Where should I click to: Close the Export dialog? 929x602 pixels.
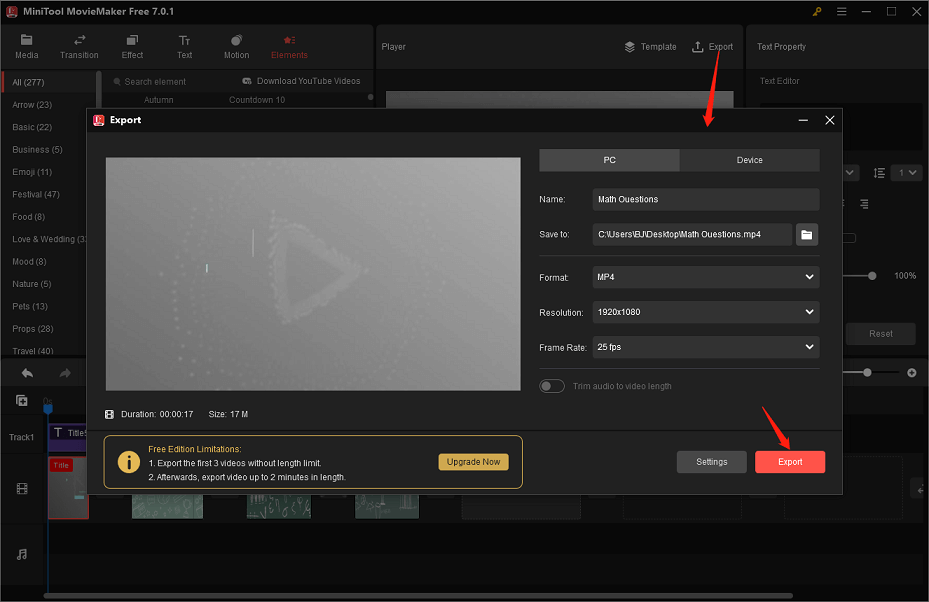(829, 120)
